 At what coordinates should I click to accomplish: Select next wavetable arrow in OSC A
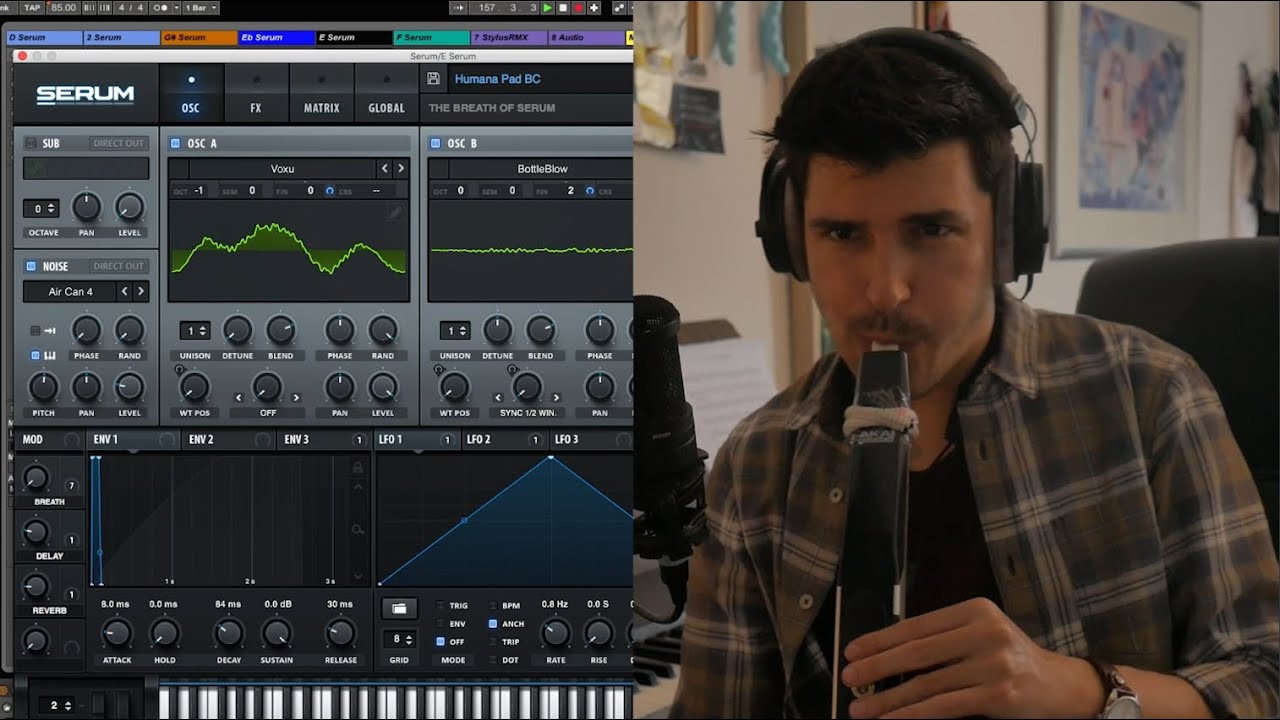(401, 169)
